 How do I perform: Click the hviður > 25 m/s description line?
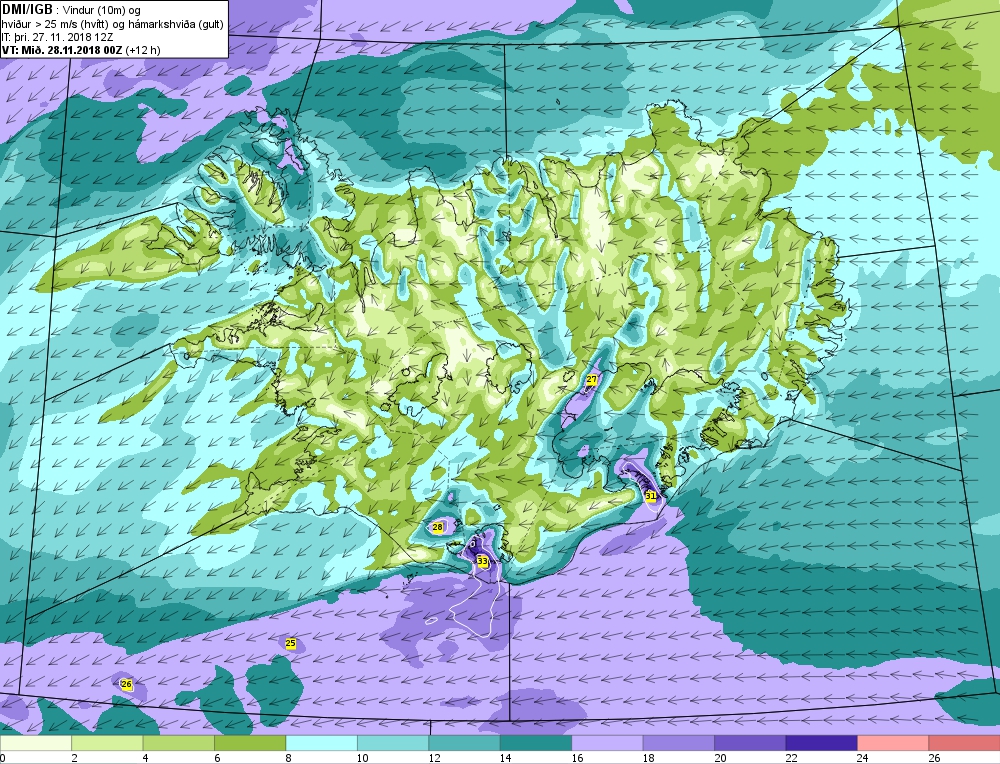(113, 24)
